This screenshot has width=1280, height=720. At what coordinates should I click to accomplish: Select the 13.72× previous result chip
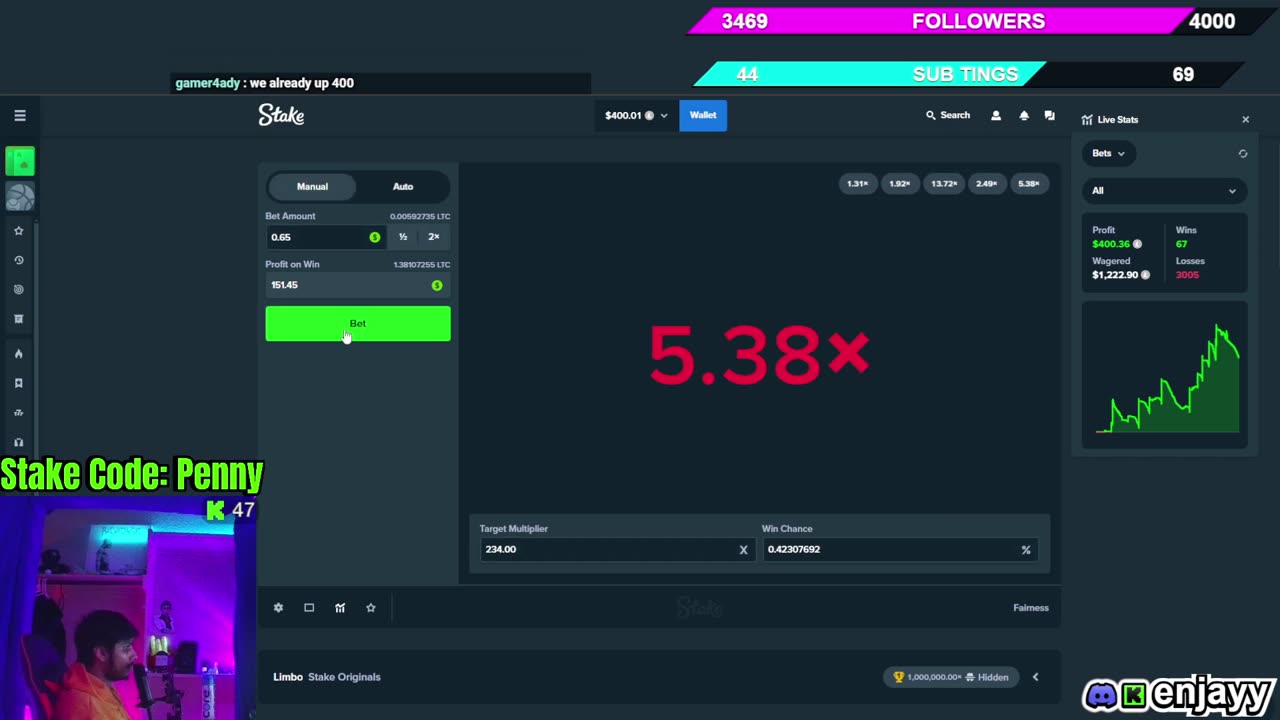click(944, 184)
